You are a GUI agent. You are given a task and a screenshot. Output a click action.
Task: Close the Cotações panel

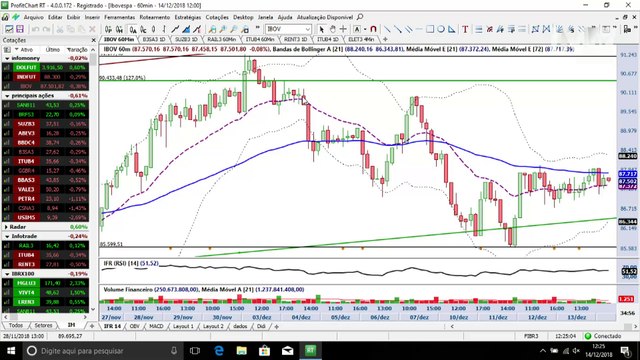(x=93, y=40)
